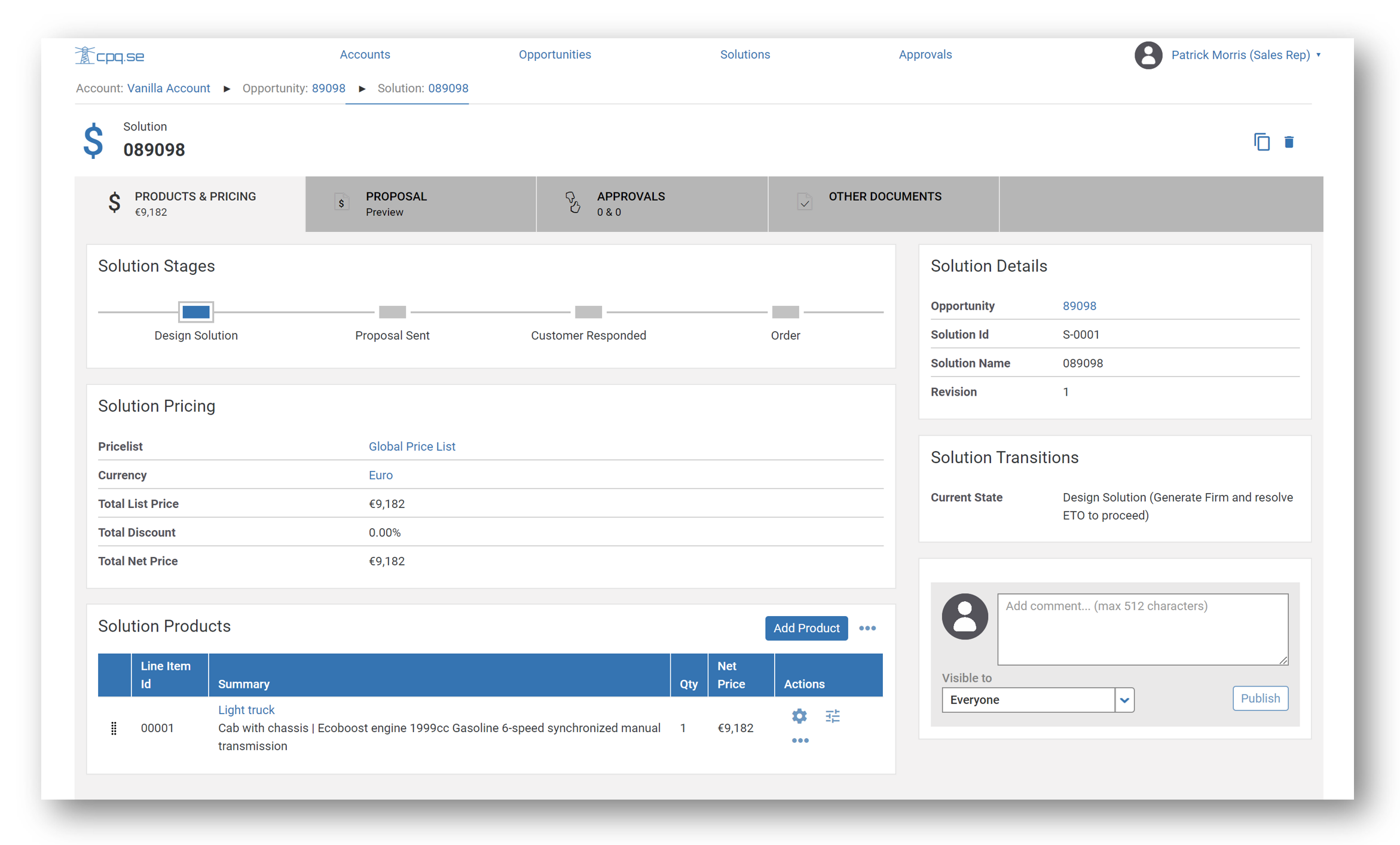Open the Opportunities menu
This screenshot has width=1400, height=845.
pos(555,54)
